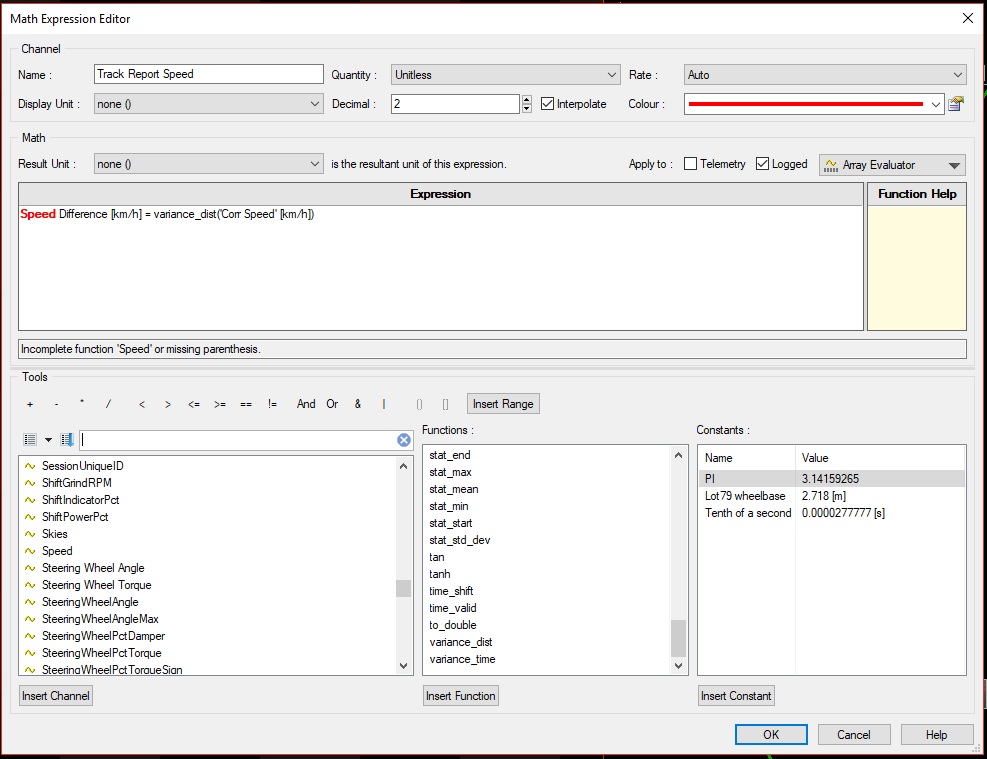Click the Insert Function button
Image resolution: width=987 pixels, height=759 pixels.
pos(461,696)
